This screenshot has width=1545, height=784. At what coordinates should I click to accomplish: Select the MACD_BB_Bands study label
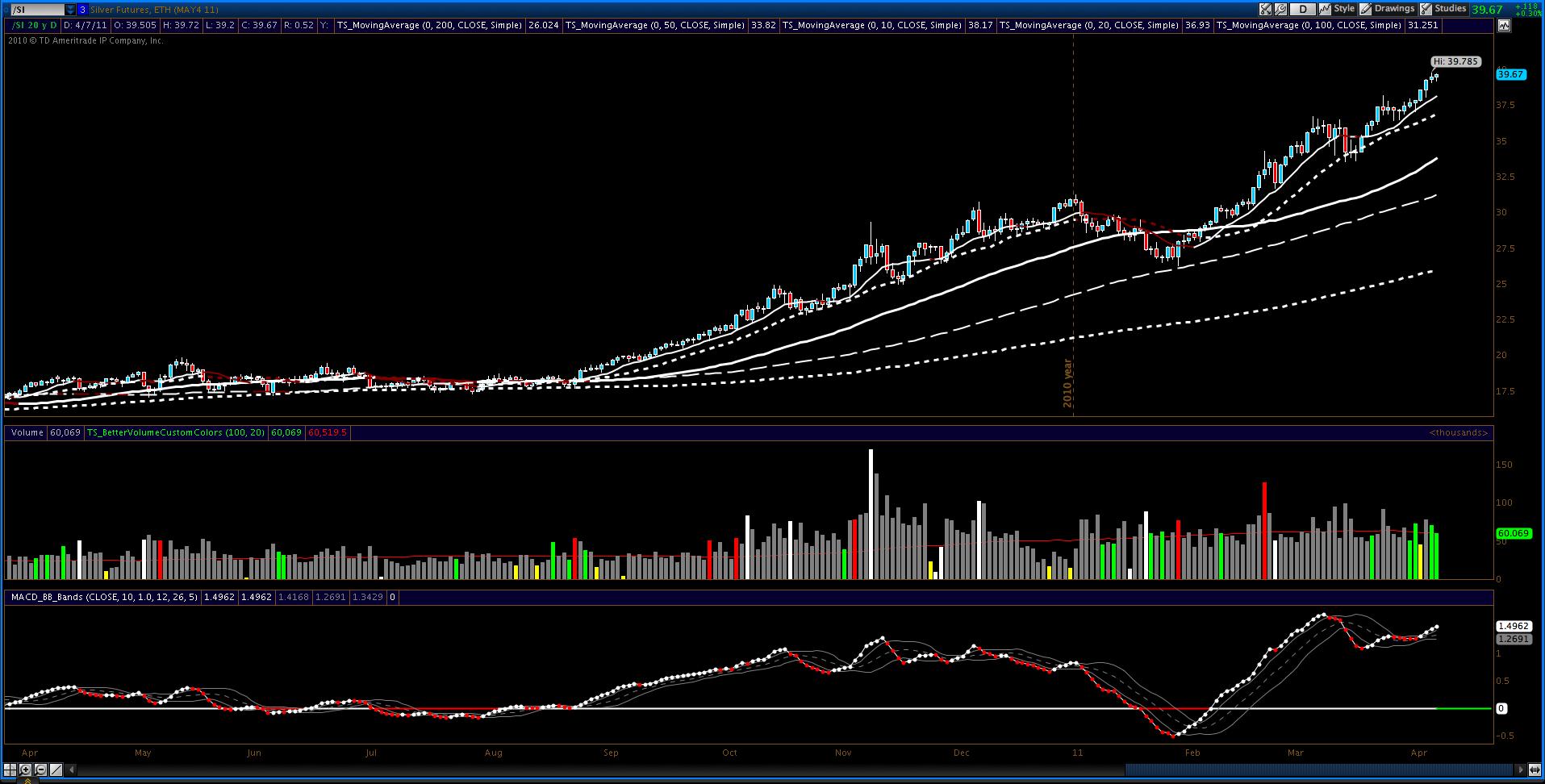104,598
